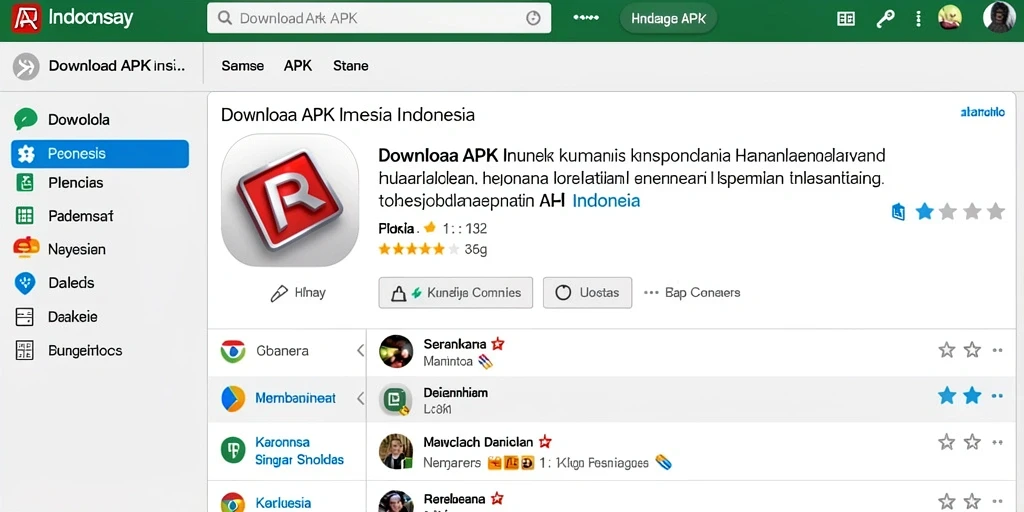Select the Gbanera category row

[287, 351]
